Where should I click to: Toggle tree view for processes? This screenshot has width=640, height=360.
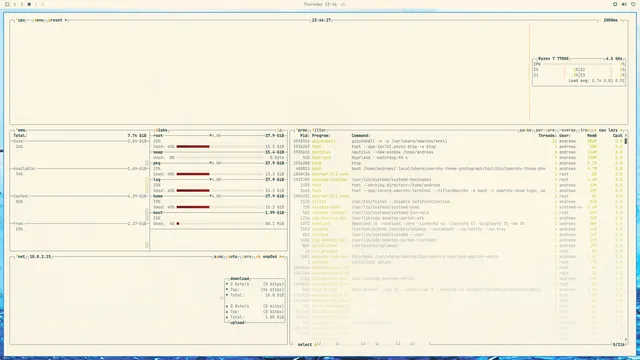point(584,130)
